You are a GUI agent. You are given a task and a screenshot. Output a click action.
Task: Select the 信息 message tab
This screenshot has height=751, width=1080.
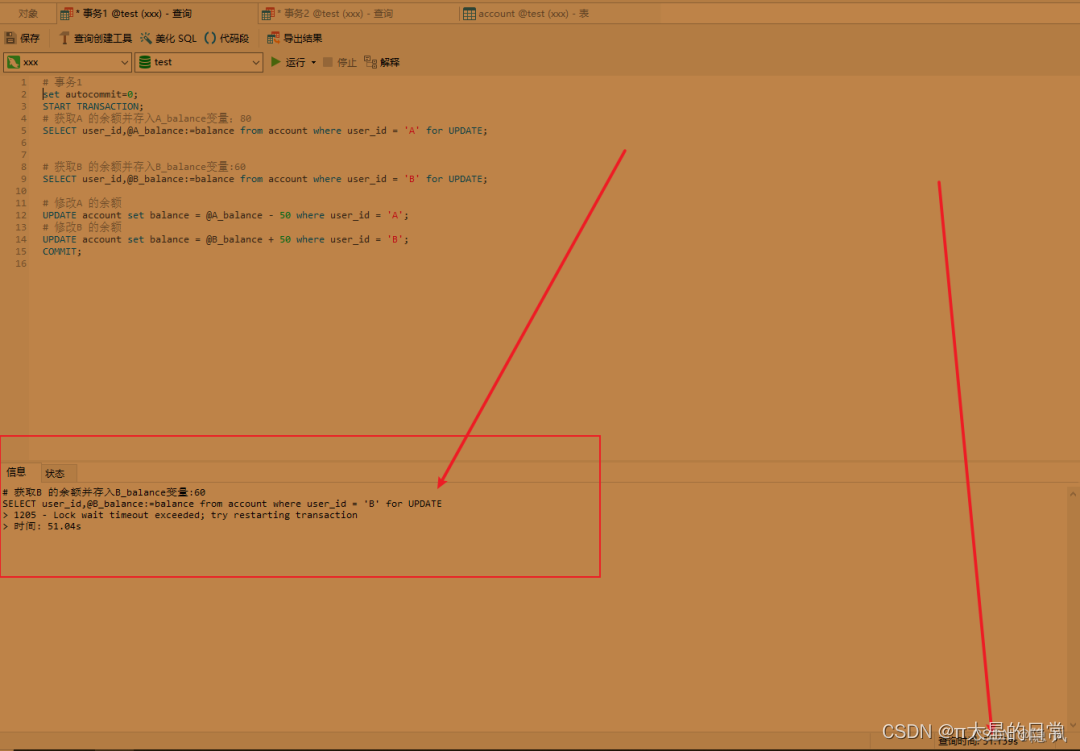pyautogui.click(x=17, y=472)
